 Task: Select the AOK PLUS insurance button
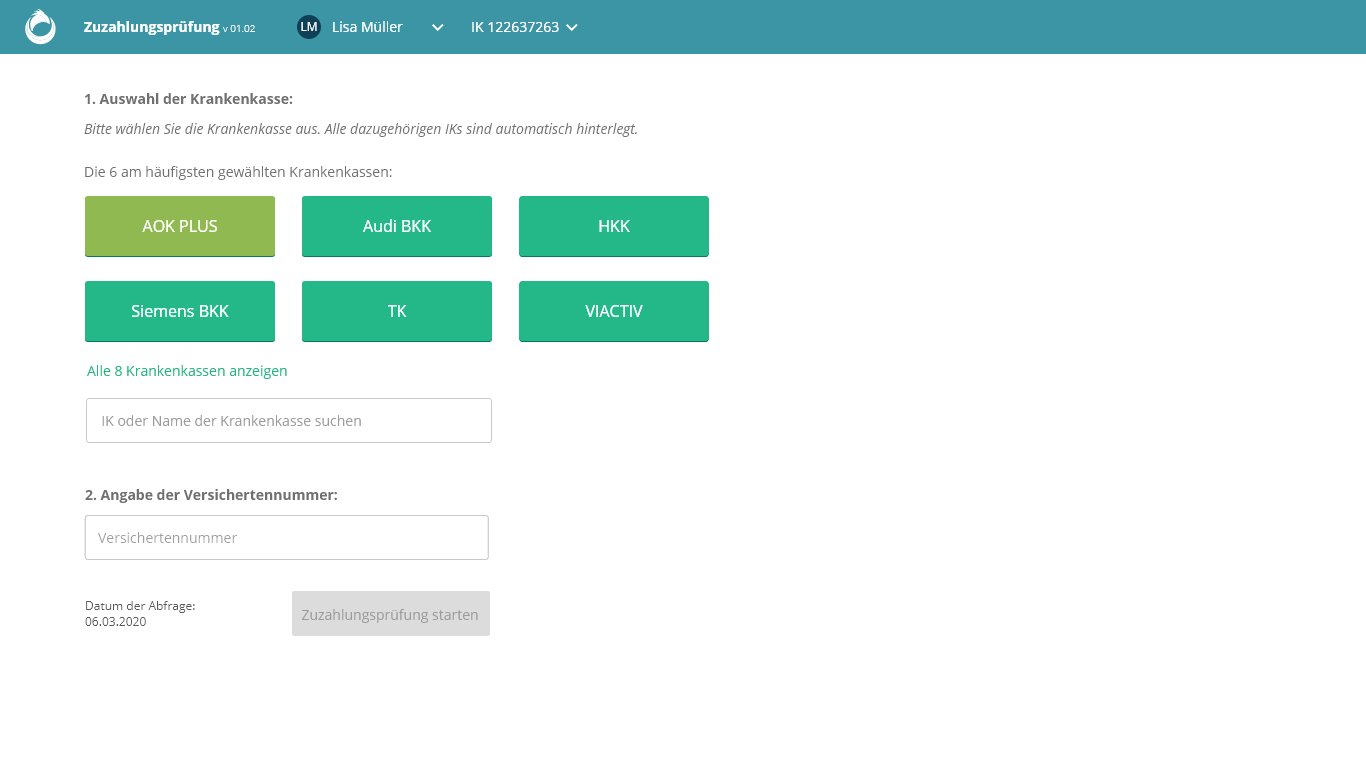180,227
